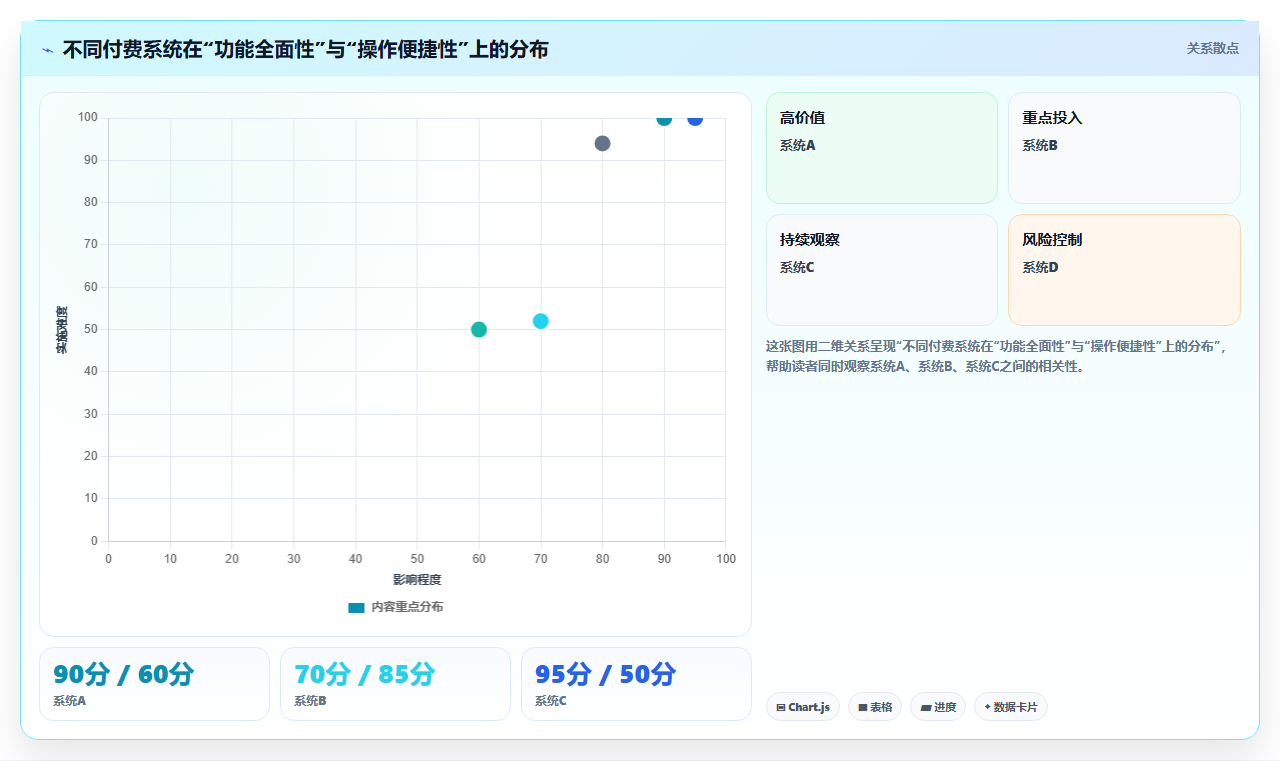Click the teal legend color box

[x=356, y=607]
